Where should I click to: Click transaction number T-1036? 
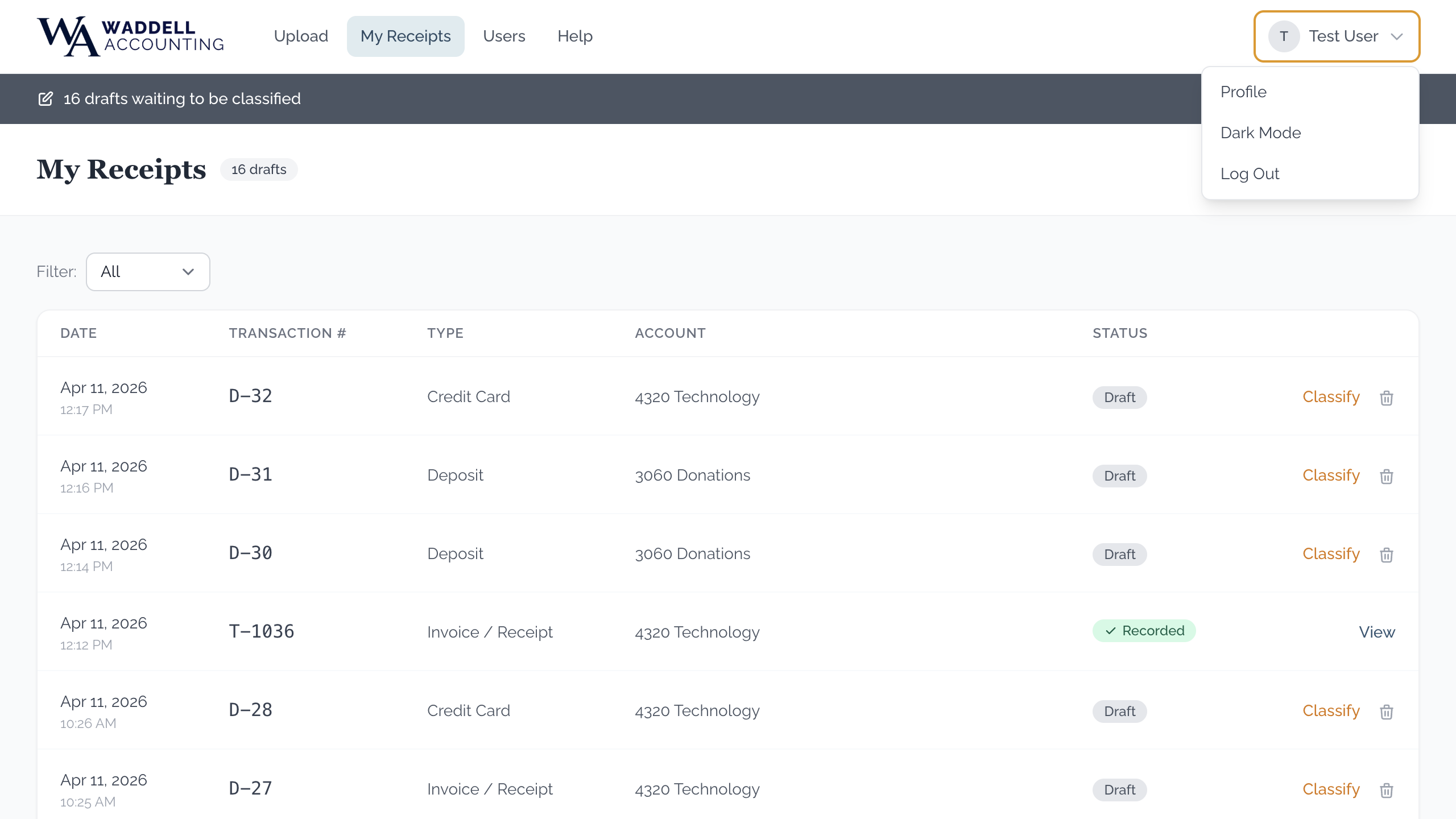(262, 632)
